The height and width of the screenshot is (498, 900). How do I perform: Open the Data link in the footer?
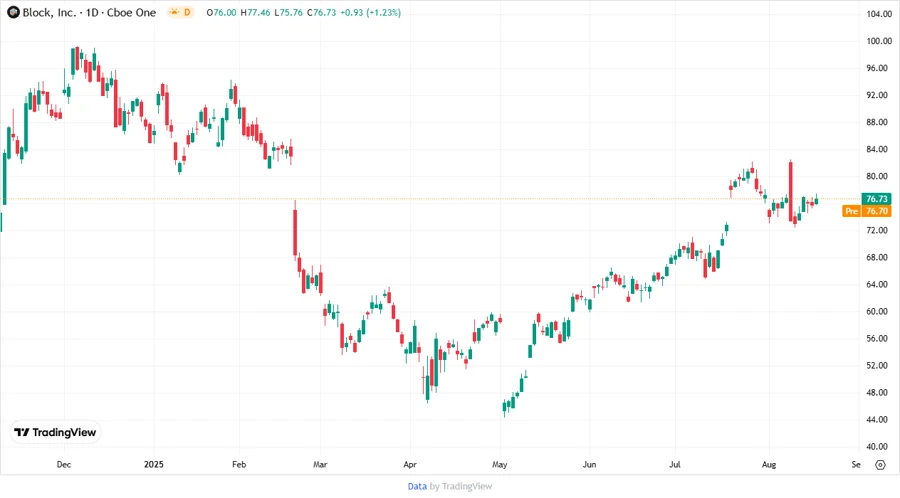coord(417,486)
